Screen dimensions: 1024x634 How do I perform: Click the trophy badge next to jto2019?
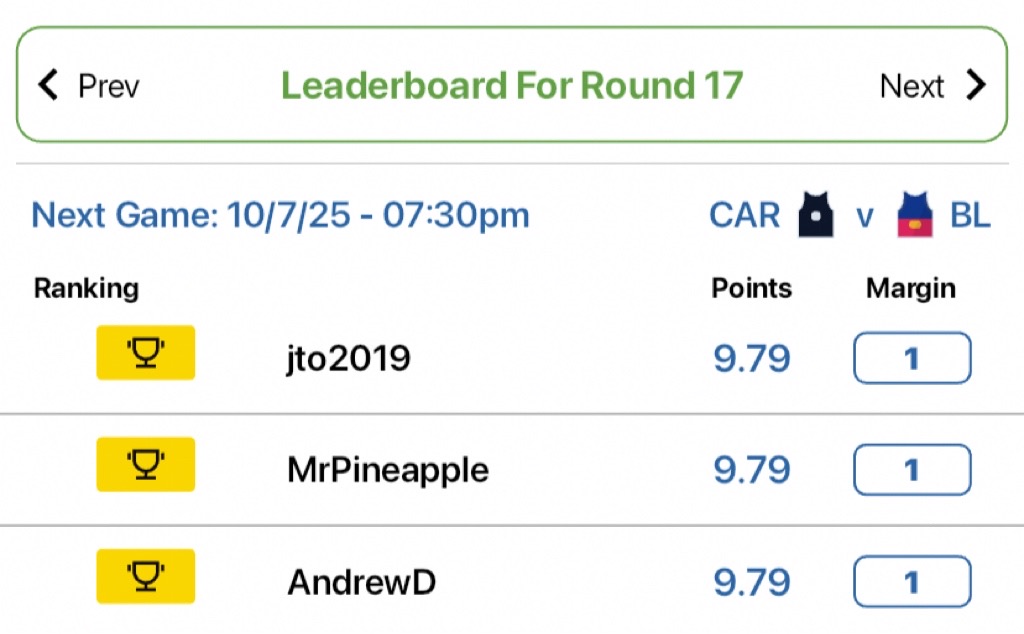[x=146, y=353]
